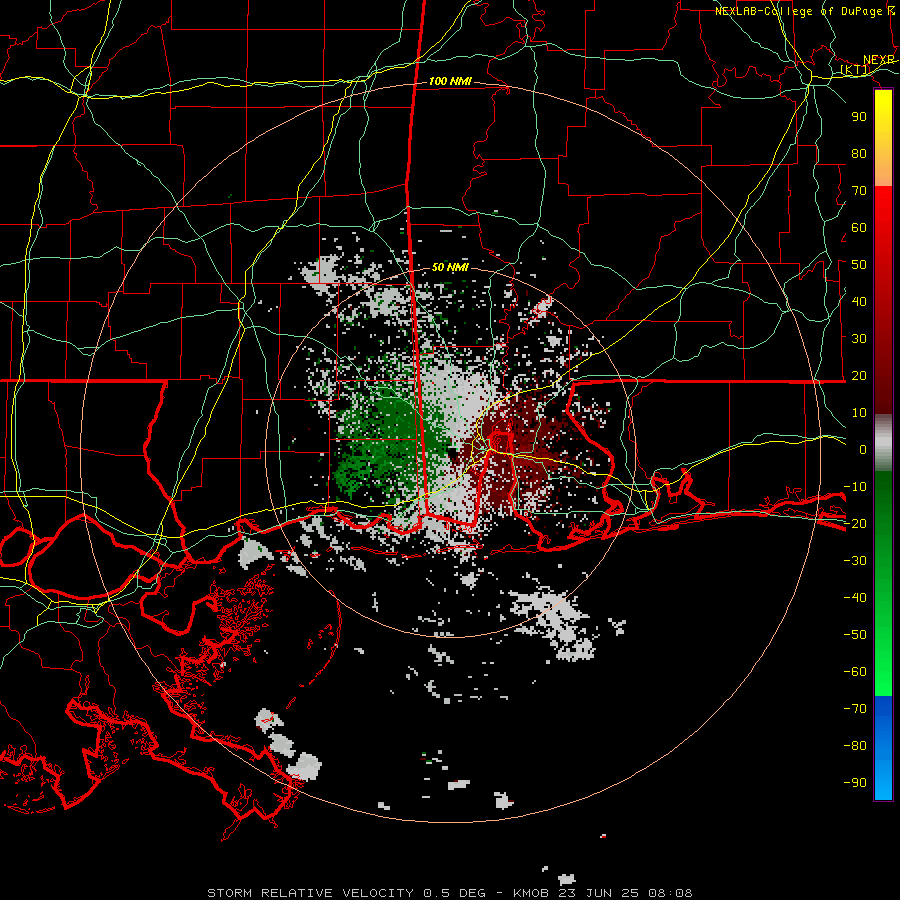
Task: Click the 50 NMI range ring label
Action: click(x=450, y=267)
